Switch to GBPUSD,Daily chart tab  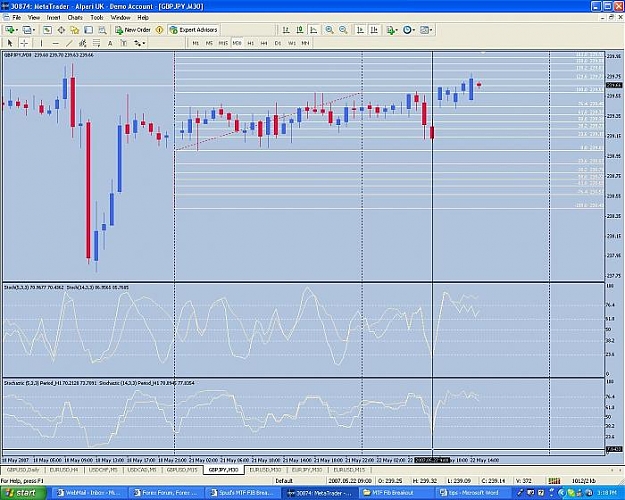click(23, 470)
